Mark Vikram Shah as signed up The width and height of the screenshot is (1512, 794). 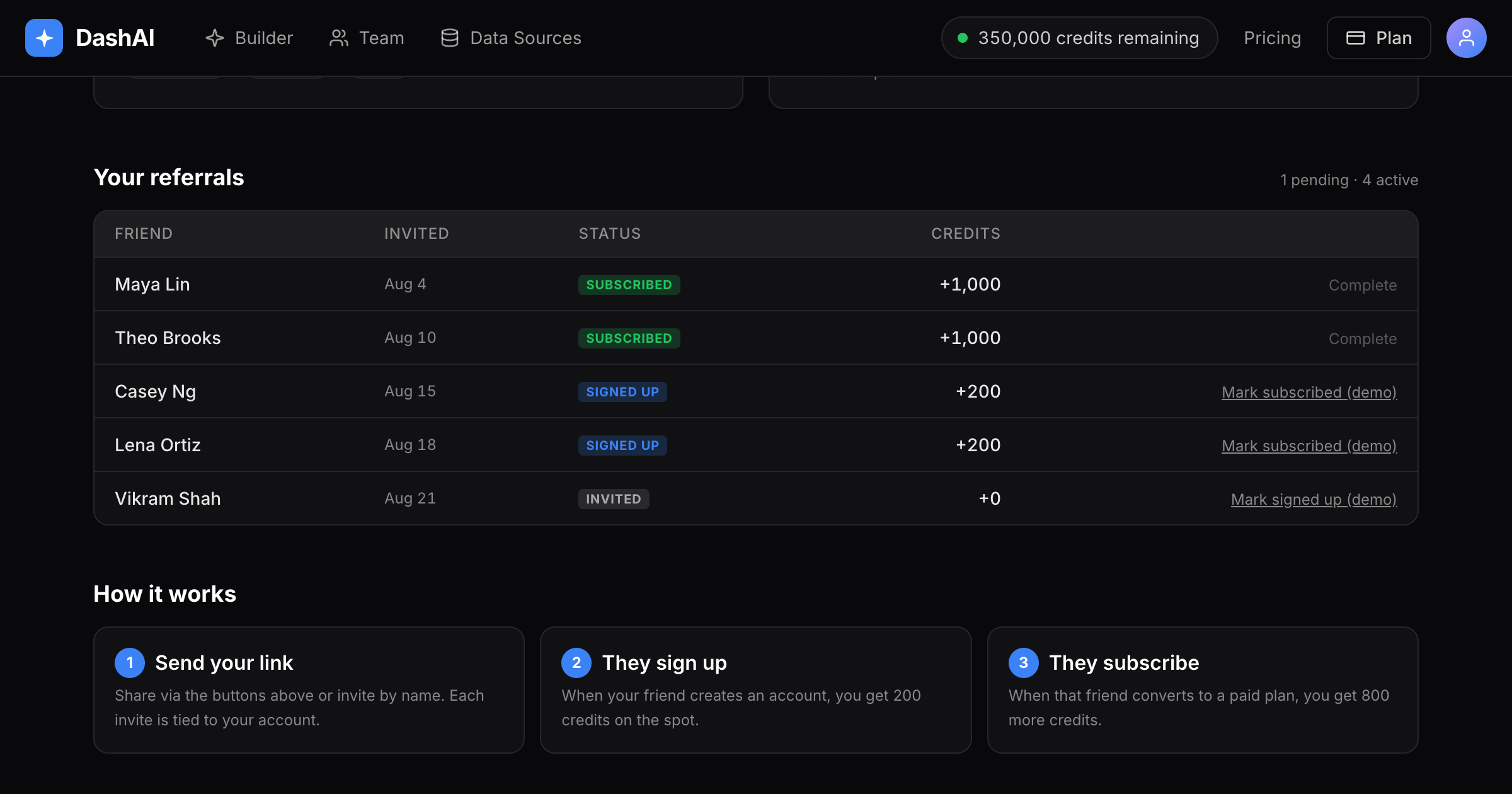(x=1314, y=499)
